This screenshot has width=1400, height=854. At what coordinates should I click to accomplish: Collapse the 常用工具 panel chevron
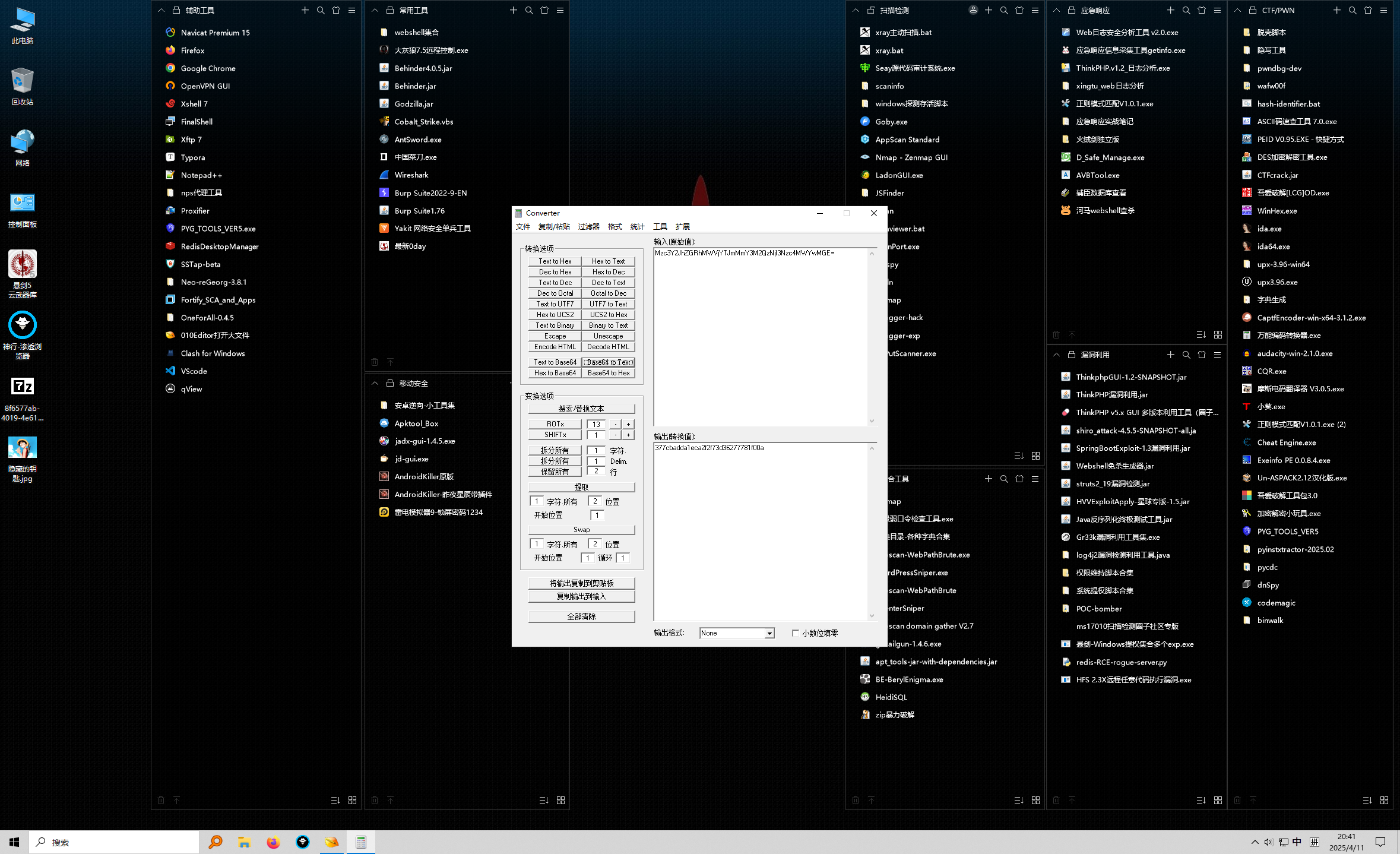375,10
